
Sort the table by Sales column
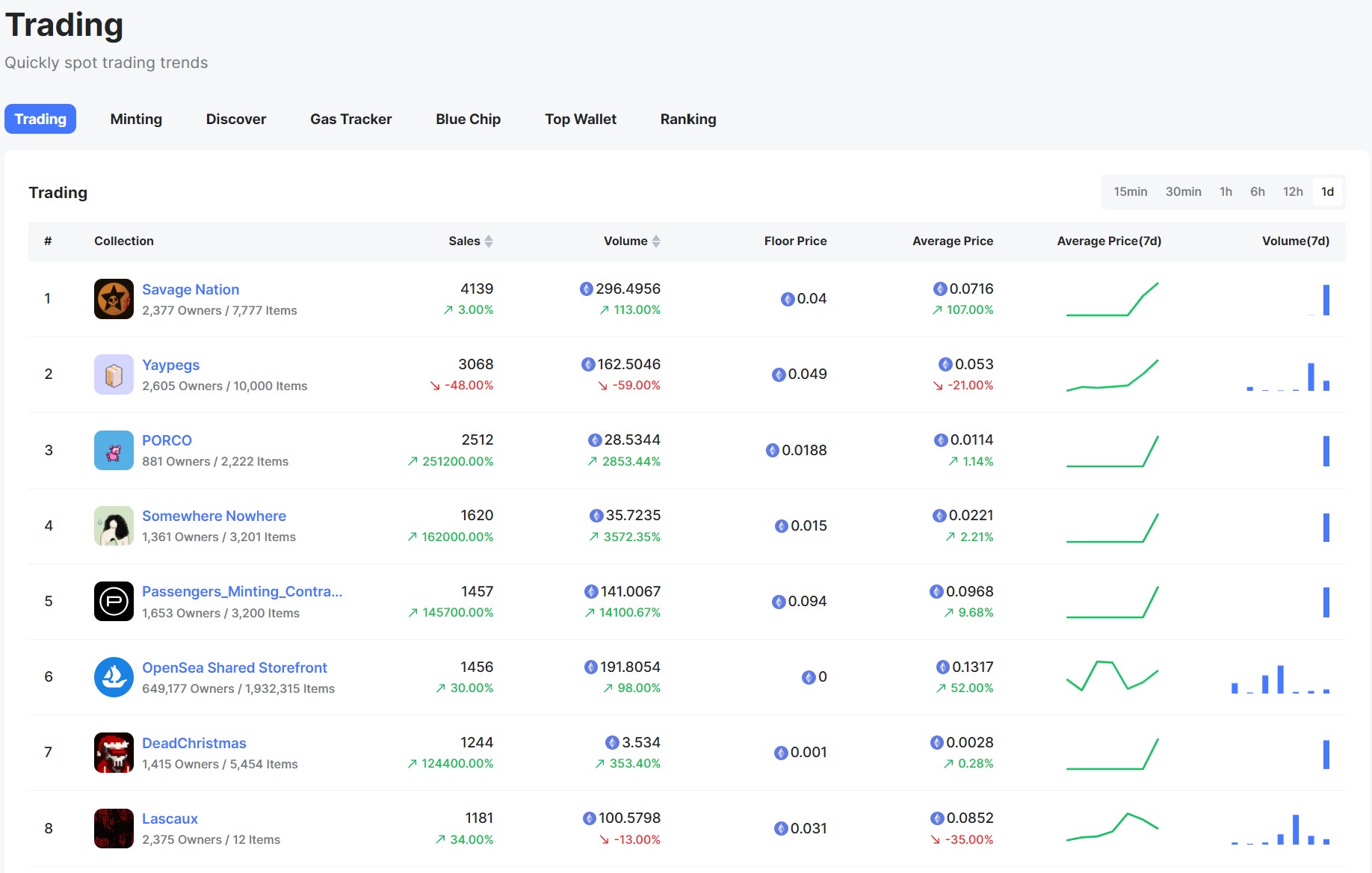point(470,241)
